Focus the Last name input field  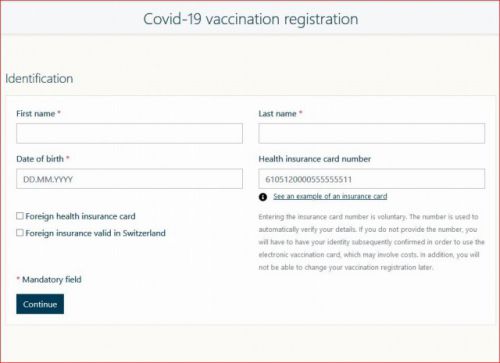(x=372, y=133)
